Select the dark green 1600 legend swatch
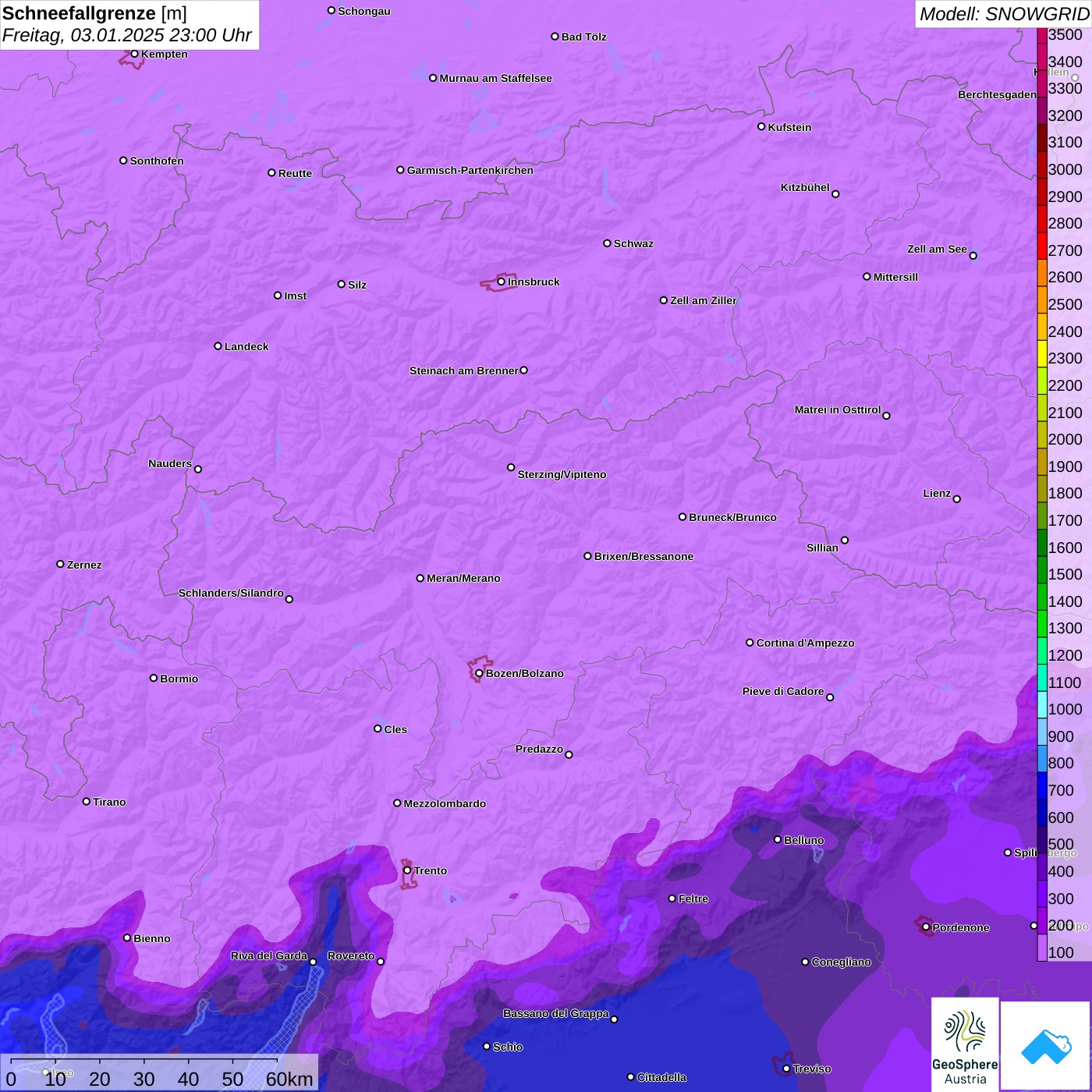The image size is (1092, 1092). click(x=1042, y=543)
